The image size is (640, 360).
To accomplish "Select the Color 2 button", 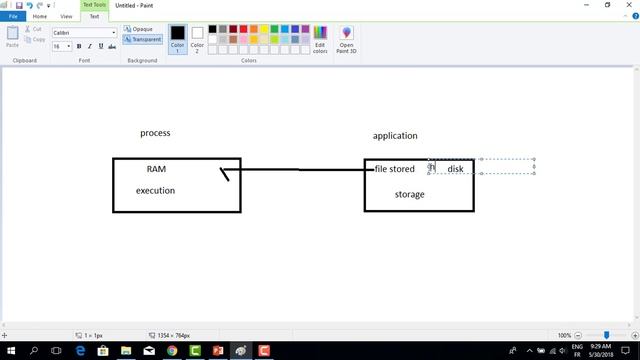I will 197,39.
